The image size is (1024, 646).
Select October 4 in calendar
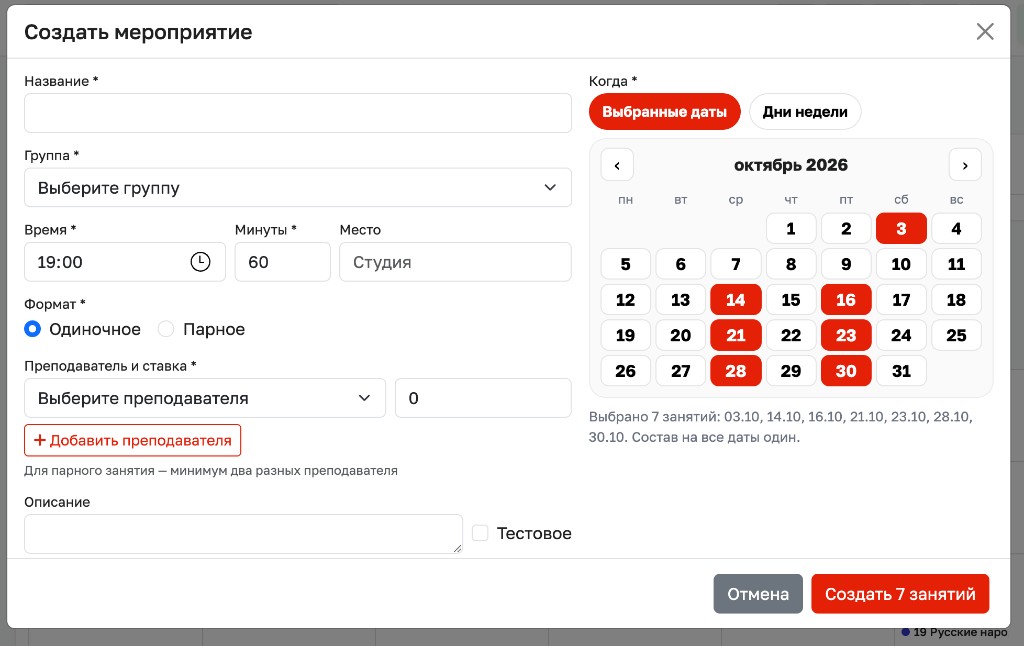(x=957, y=229)
